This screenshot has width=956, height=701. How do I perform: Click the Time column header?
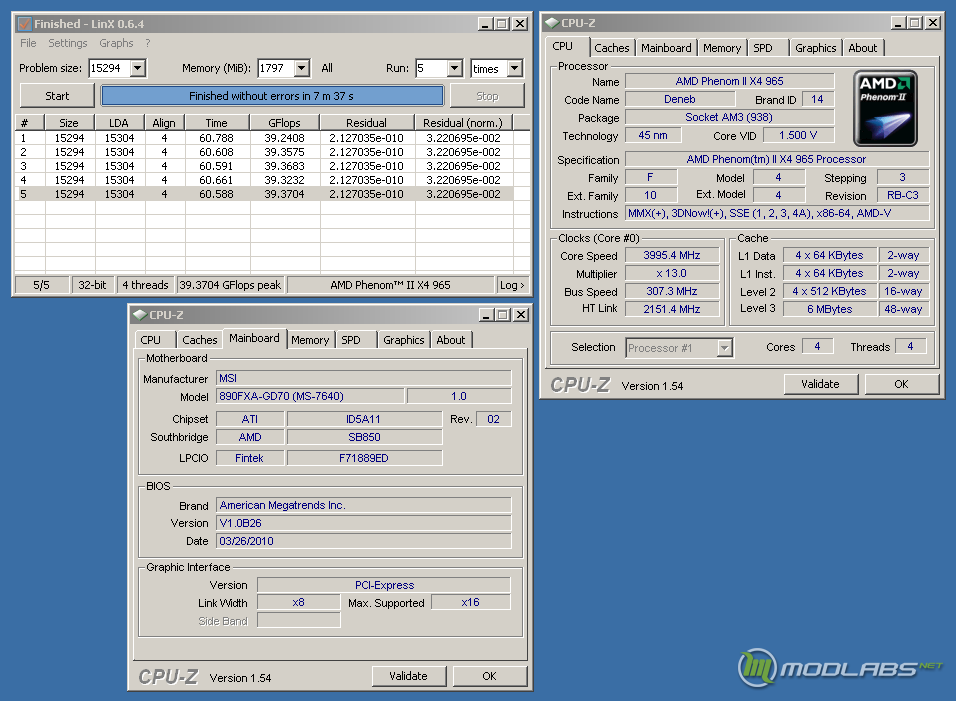pos(216,123)
